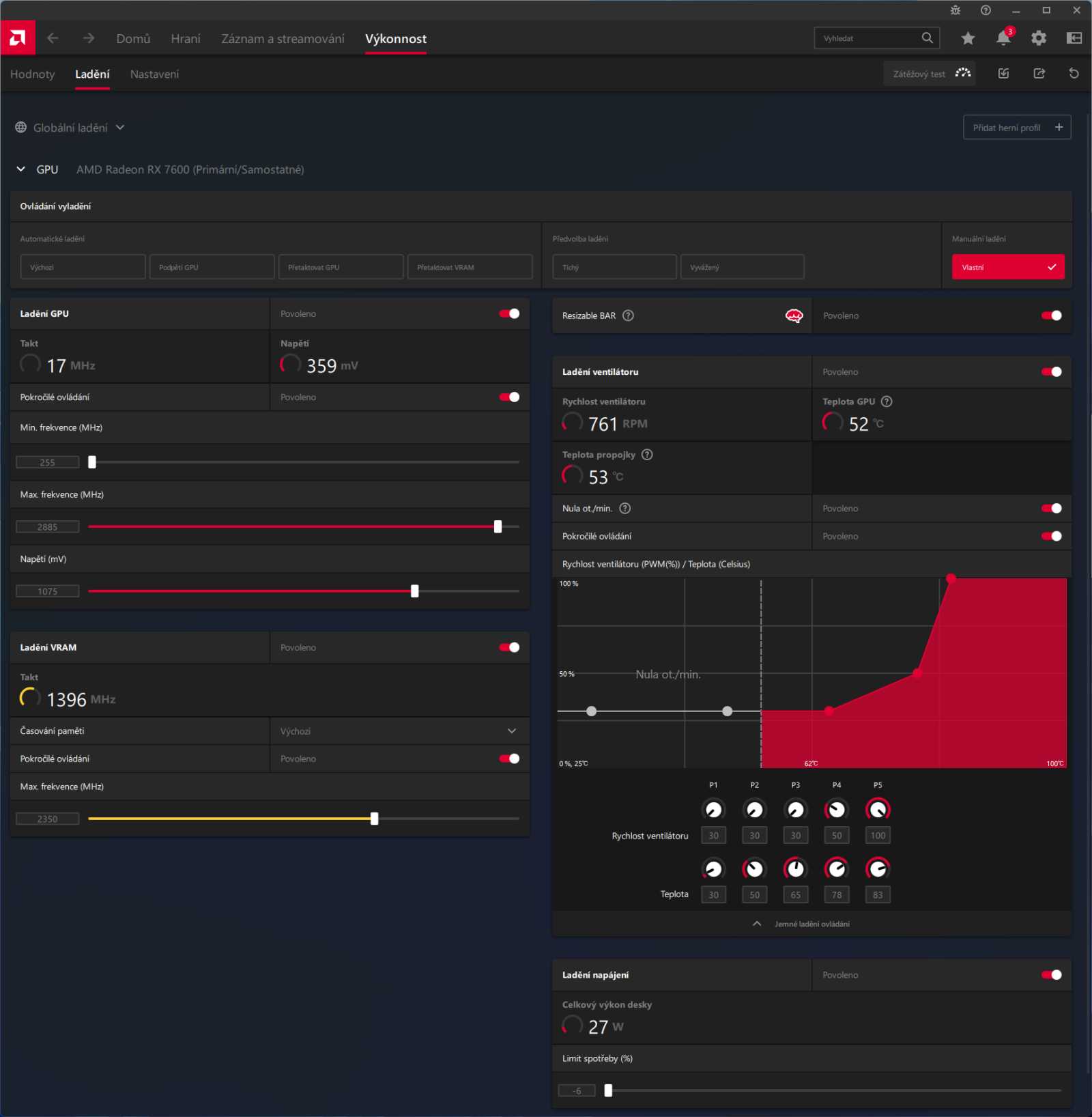Select Podpětí GPU preset
Image resolution: width=1092 pixels, height=1117 pixels.
click(212, 267)
